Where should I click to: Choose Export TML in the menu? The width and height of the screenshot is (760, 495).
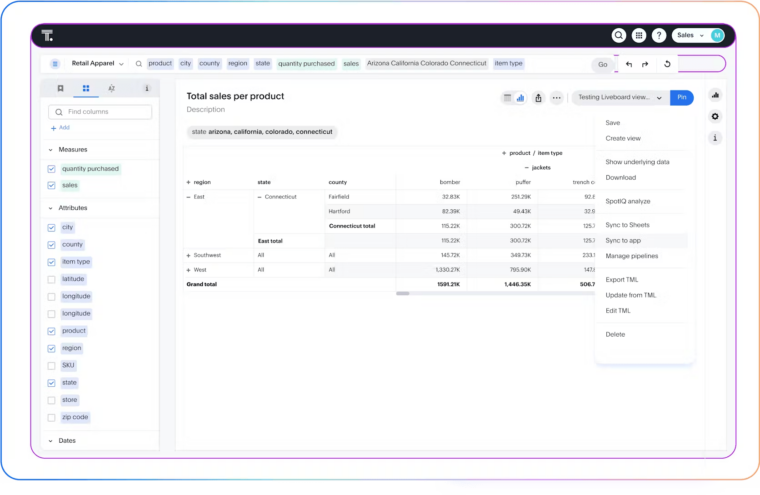(x=622, y=280)
